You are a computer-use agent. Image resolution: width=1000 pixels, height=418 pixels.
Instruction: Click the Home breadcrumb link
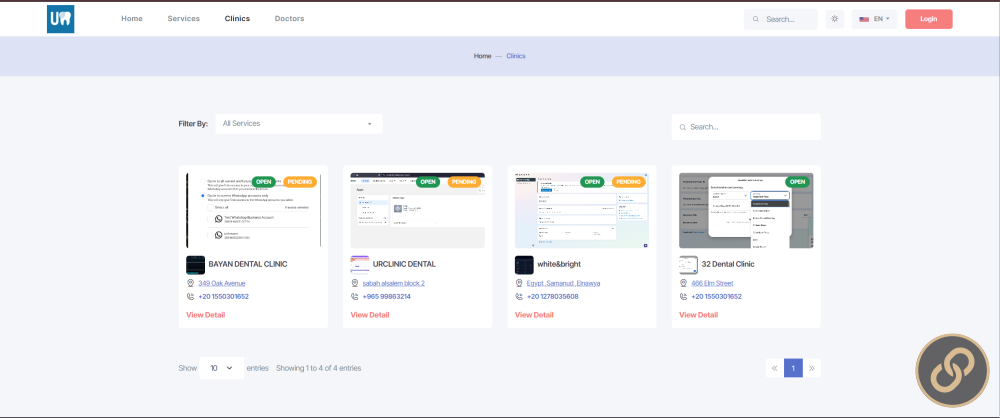coord(482,56)
